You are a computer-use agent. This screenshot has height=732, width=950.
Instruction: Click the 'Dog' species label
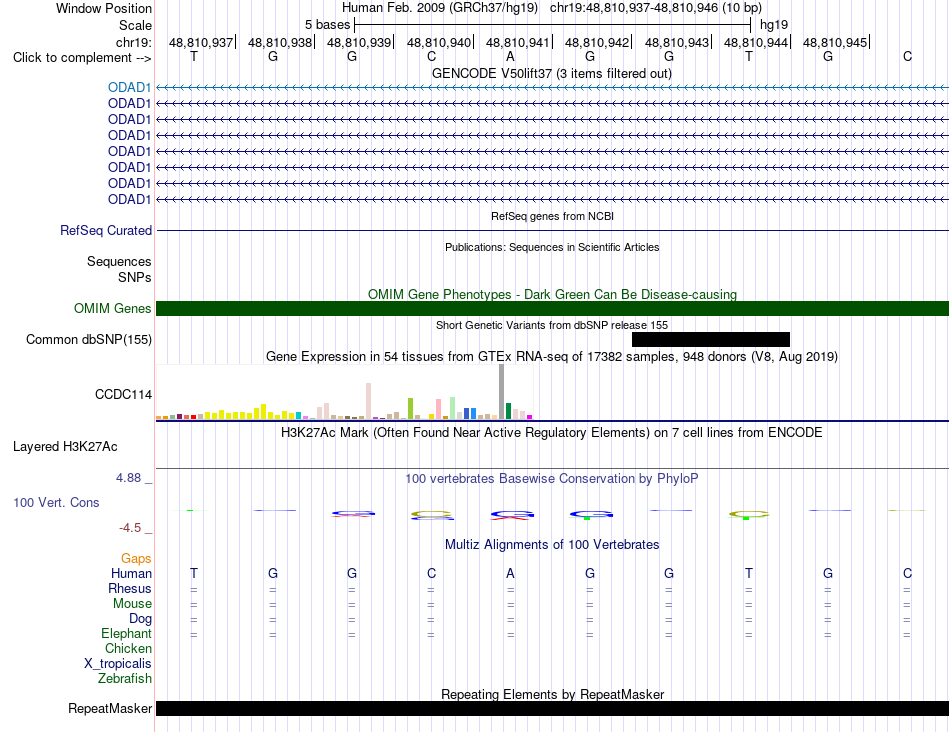[140, 619]
